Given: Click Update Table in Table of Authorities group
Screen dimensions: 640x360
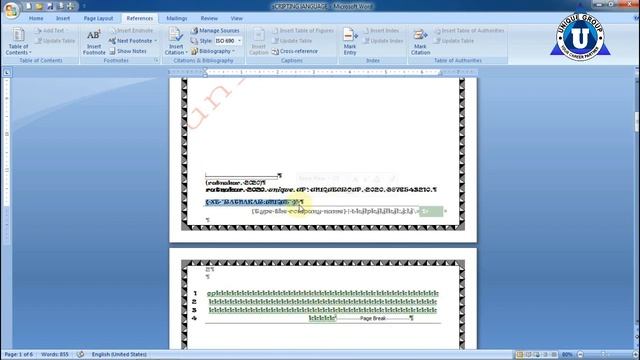Looking at the screenshot, I should coord(454,41).
